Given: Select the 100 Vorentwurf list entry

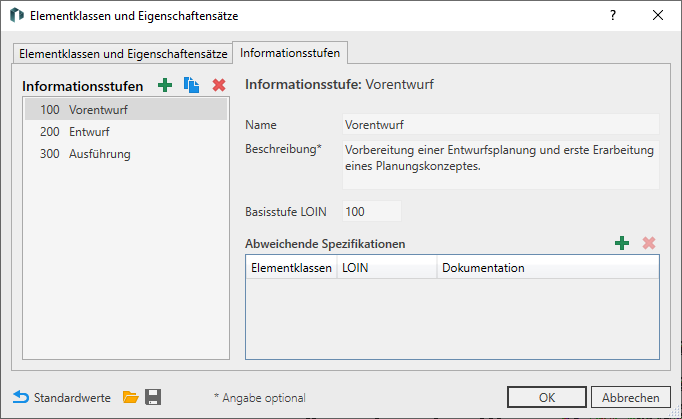Looking at the screenshot, I should (x=126, y=109).
